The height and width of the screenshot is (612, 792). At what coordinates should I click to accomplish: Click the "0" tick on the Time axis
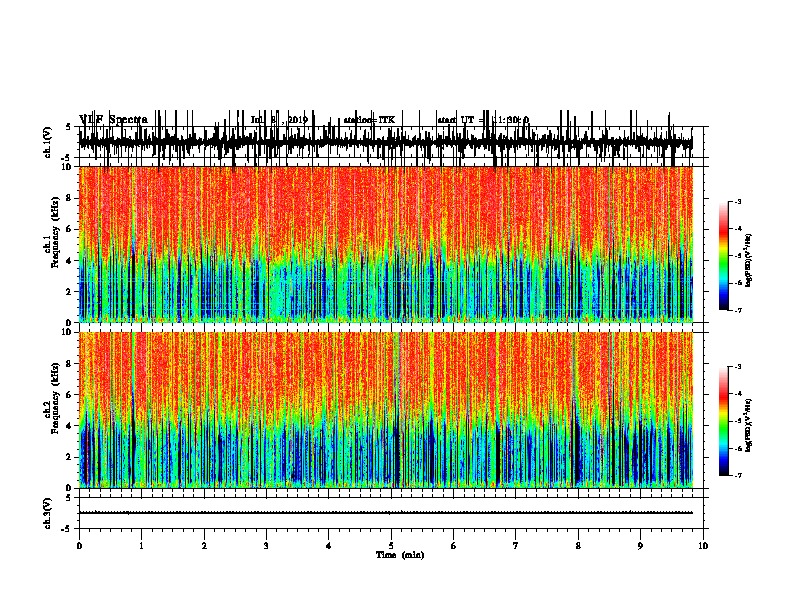point(79,546)
